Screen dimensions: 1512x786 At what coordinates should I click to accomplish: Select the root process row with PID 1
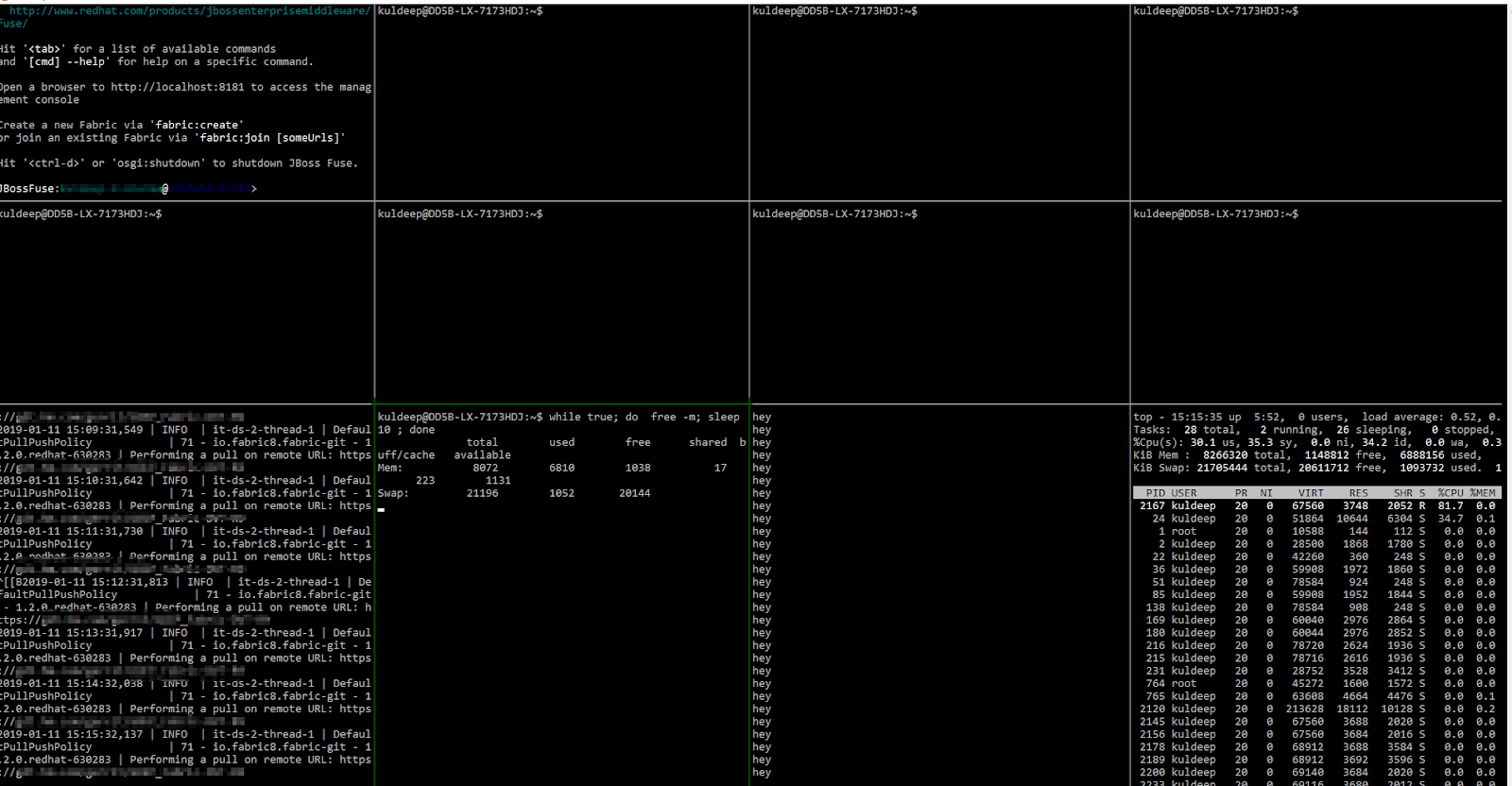click(x=1317, y=532)
